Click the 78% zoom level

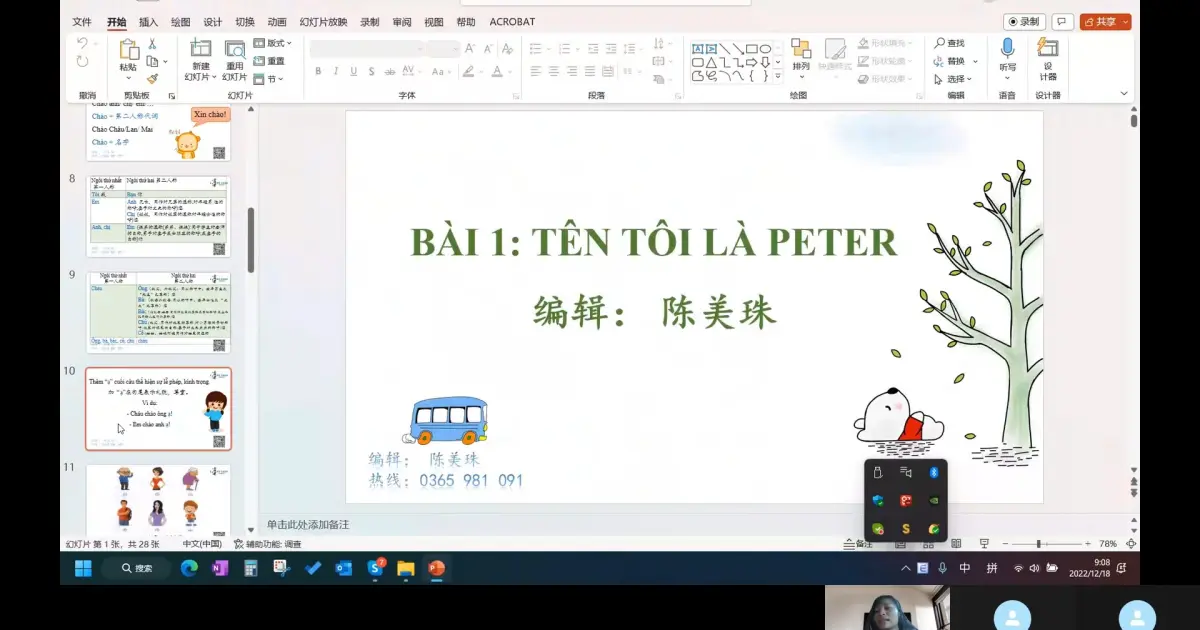tap(1108, 544)
